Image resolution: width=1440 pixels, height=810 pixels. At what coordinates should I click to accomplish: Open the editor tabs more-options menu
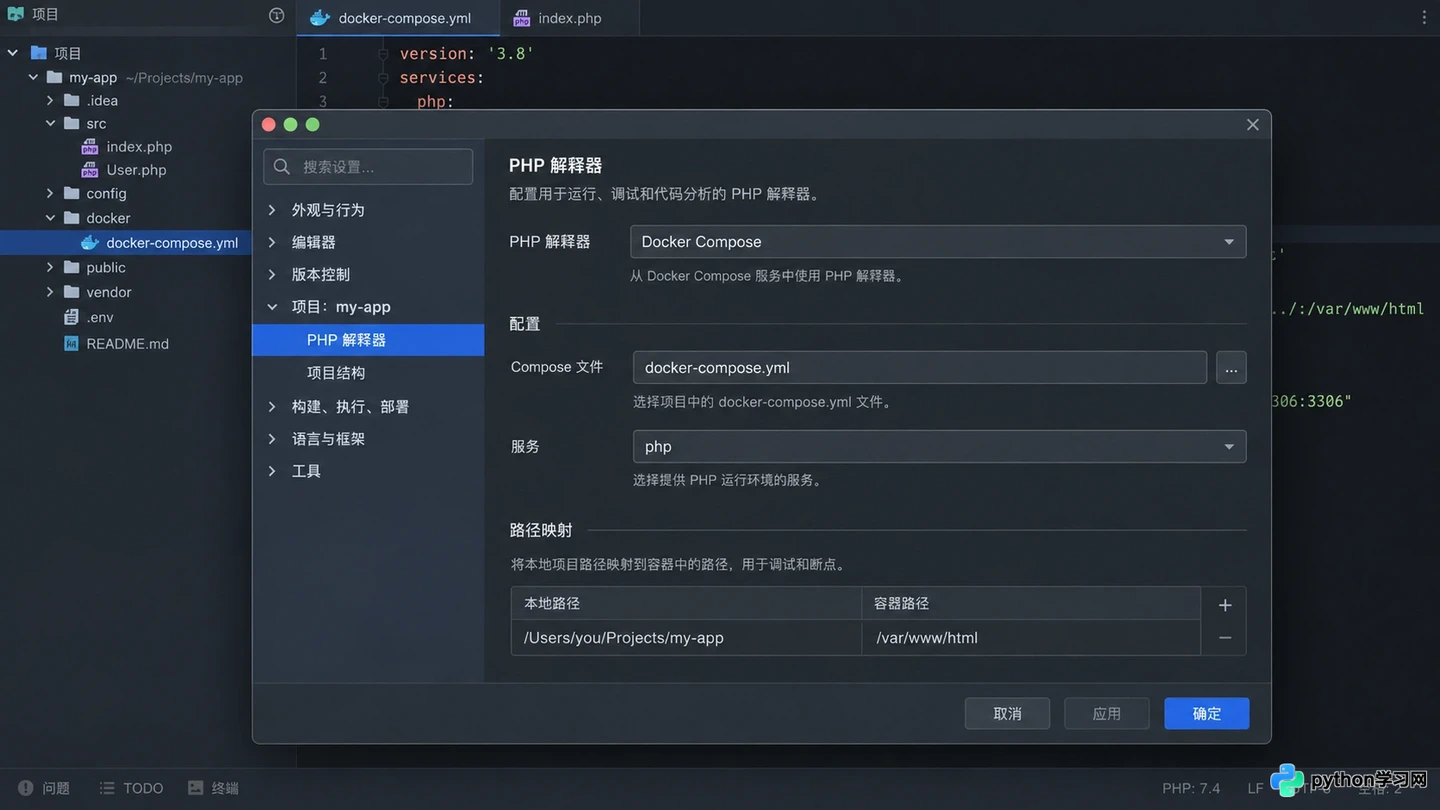(x=1424, y=17)
